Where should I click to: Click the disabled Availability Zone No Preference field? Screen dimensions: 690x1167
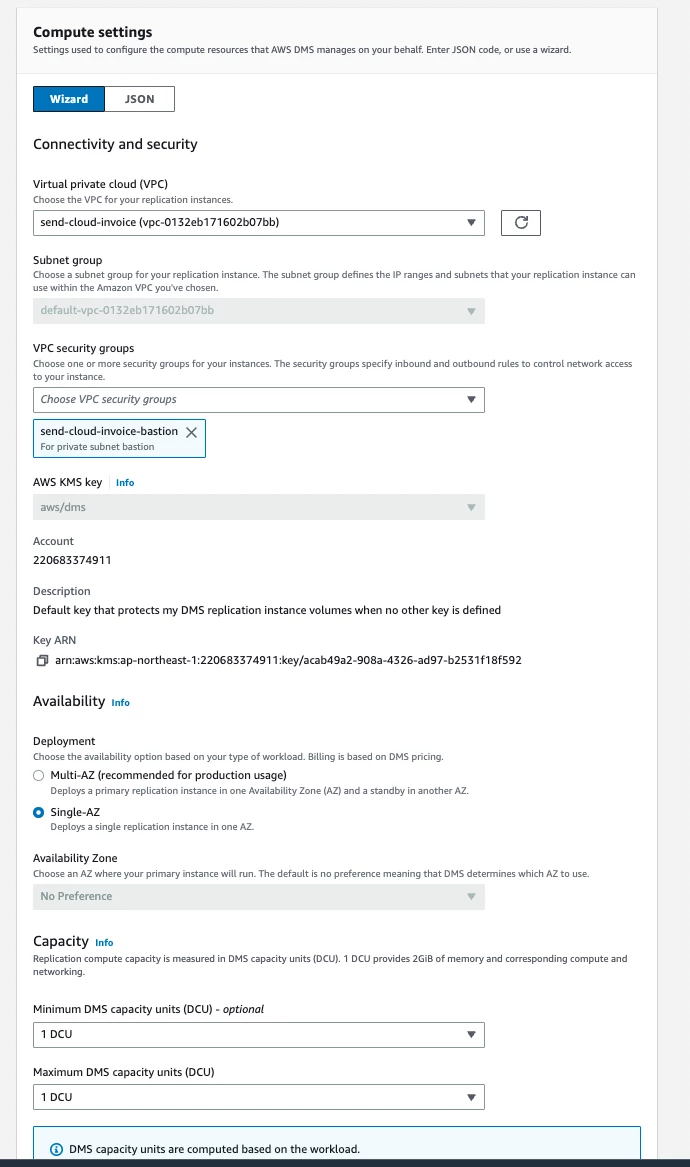coord(259,897)
